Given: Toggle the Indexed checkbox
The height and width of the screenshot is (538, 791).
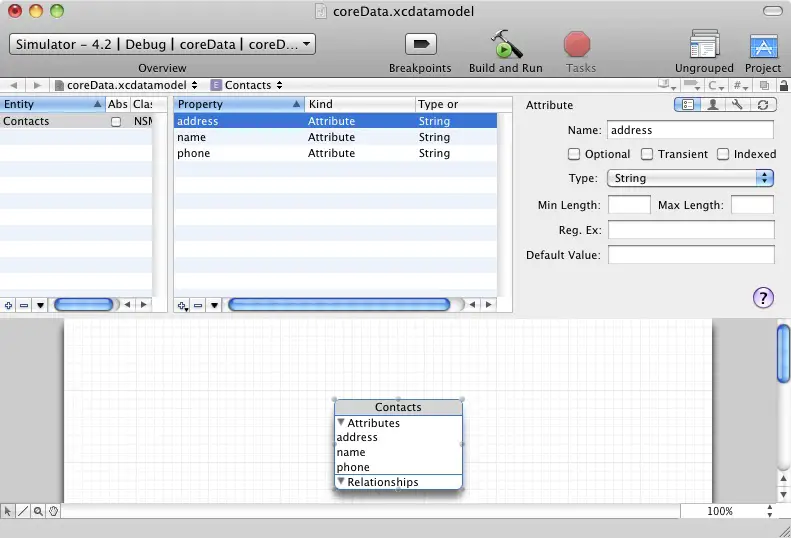Looking at the screenshot, I should pos(723,154).
